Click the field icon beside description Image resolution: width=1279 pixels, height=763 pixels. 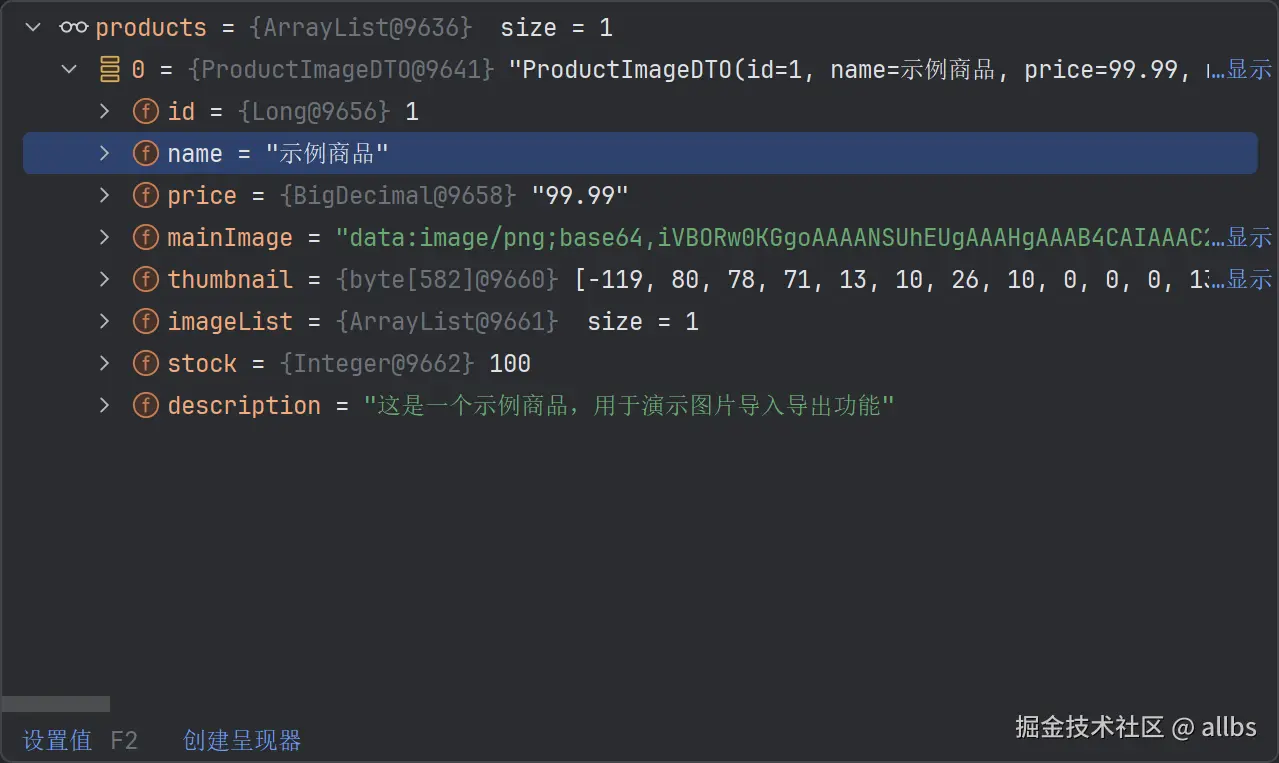coord(145,405)
